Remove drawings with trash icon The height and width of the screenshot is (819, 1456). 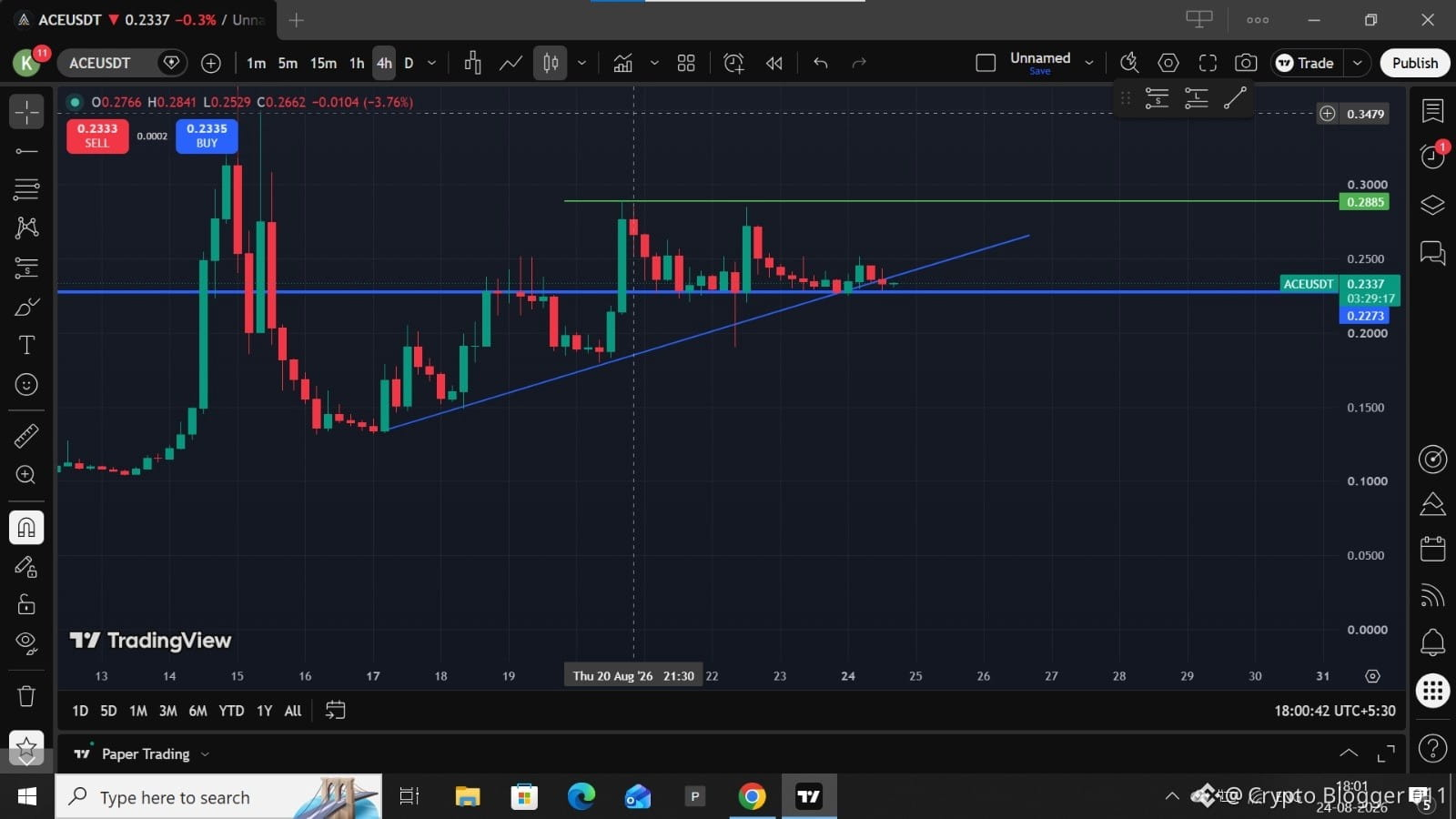point(26,696)
